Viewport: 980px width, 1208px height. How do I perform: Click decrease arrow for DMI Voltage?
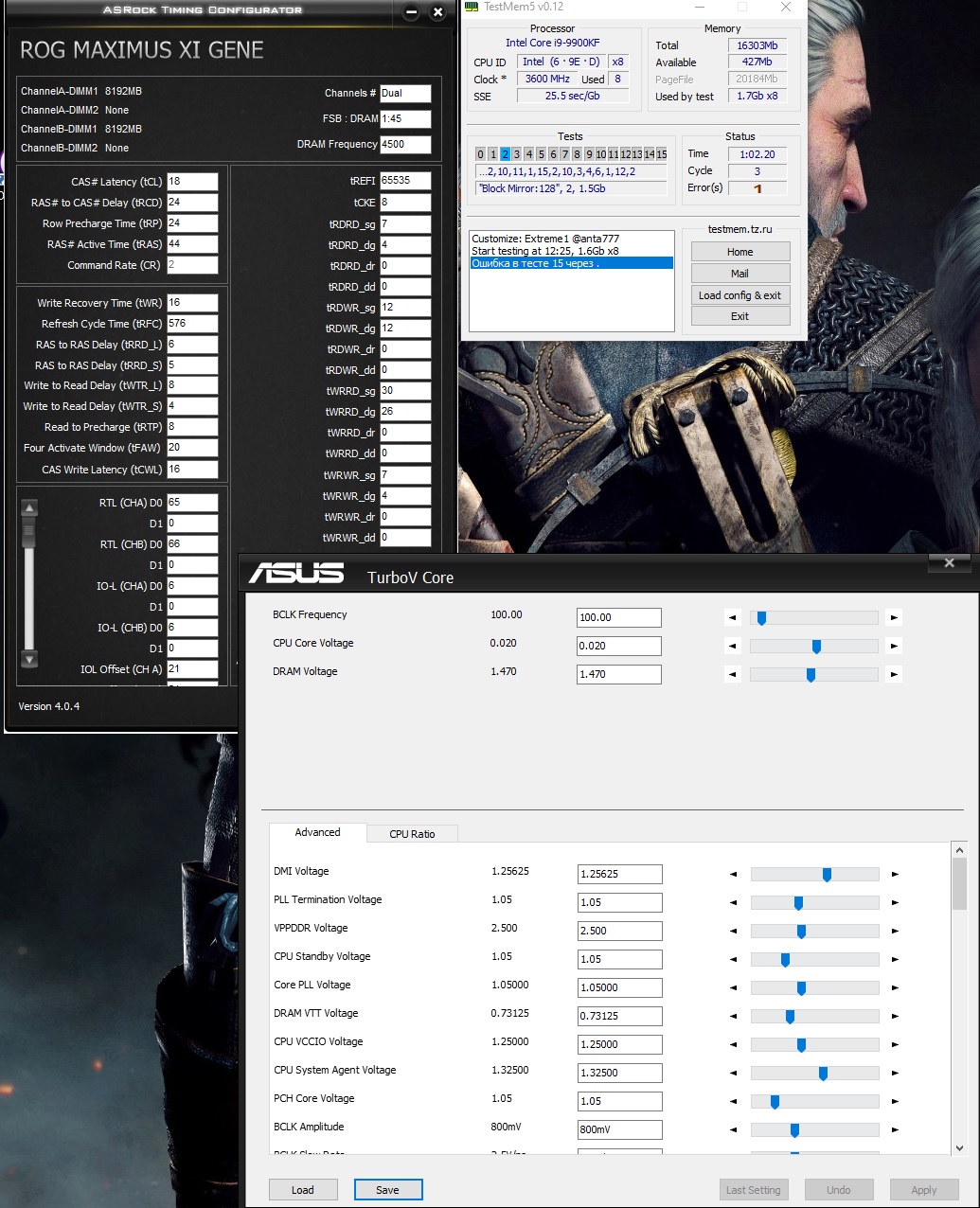[733, 874]
